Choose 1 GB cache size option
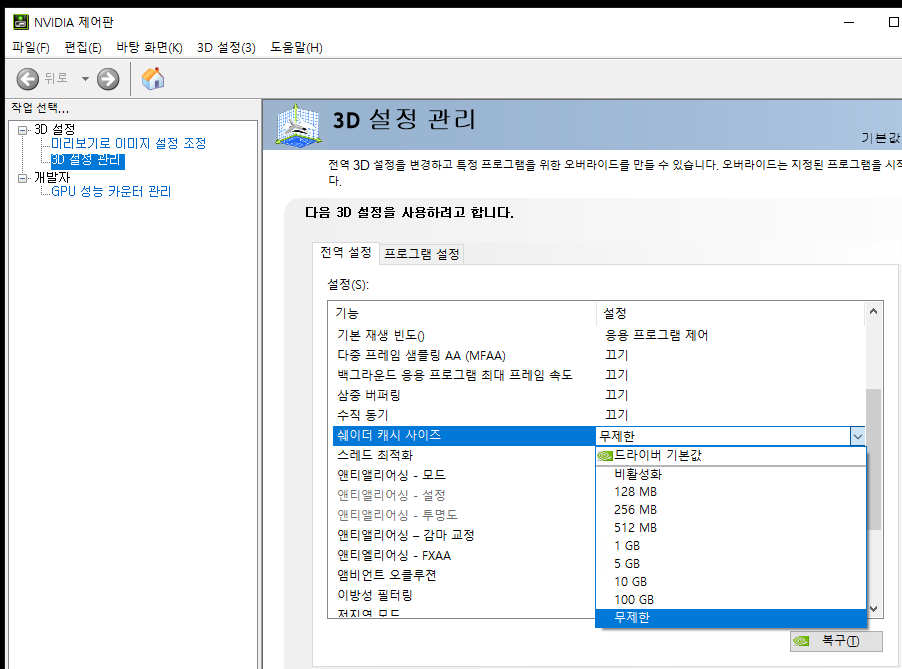This screenshot has height=669, width=902. coord(731,545)
